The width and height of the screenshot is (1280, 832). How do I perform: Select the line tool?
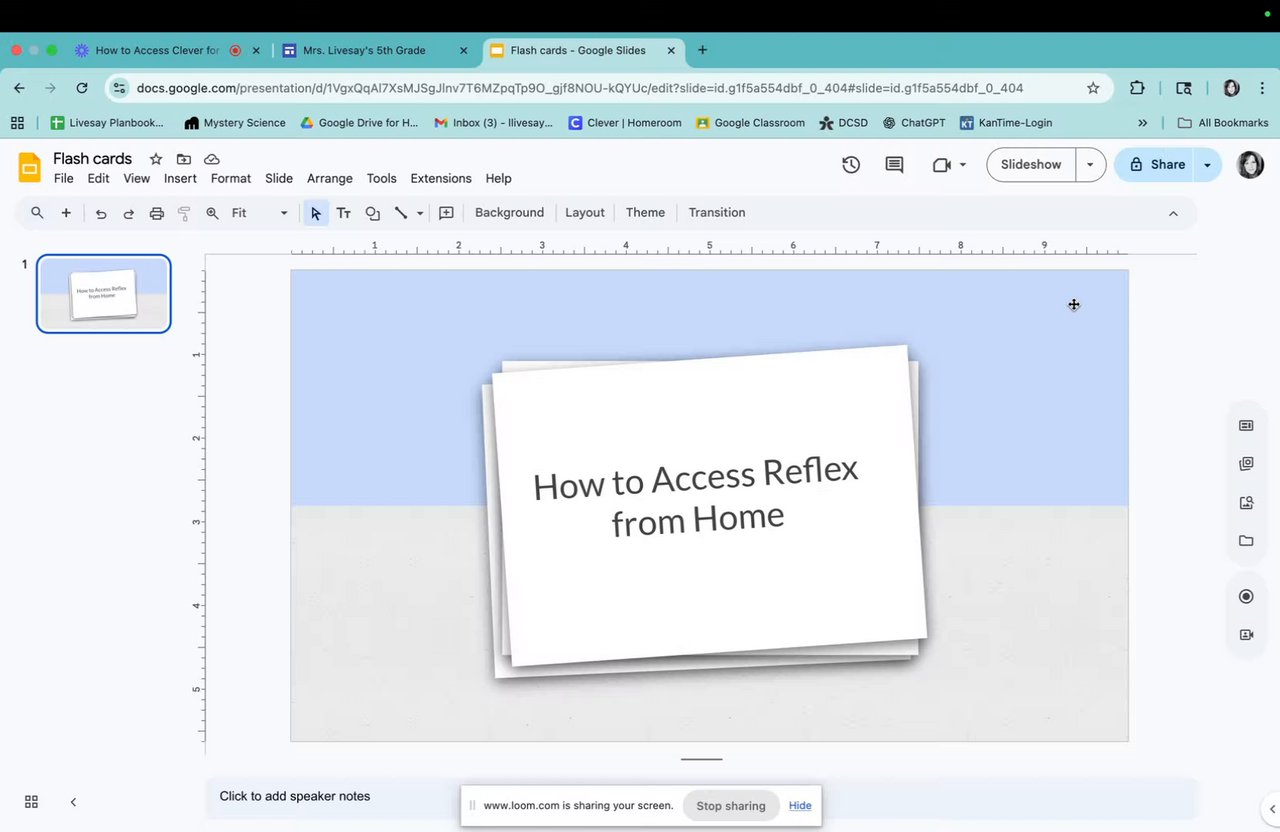401,213
